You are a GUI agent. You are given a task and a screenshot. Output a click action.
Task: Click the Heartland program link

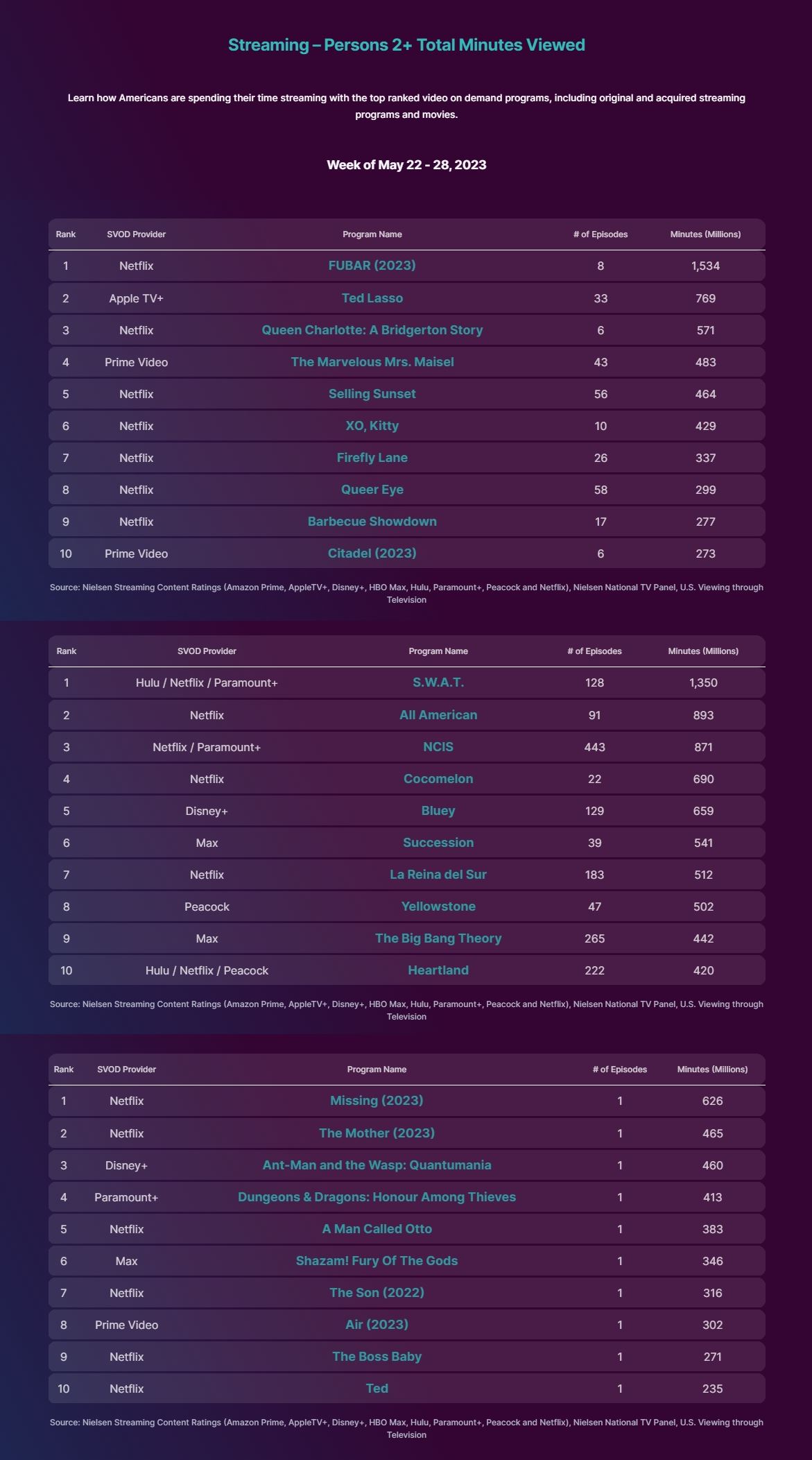click(x=438, y=970)
